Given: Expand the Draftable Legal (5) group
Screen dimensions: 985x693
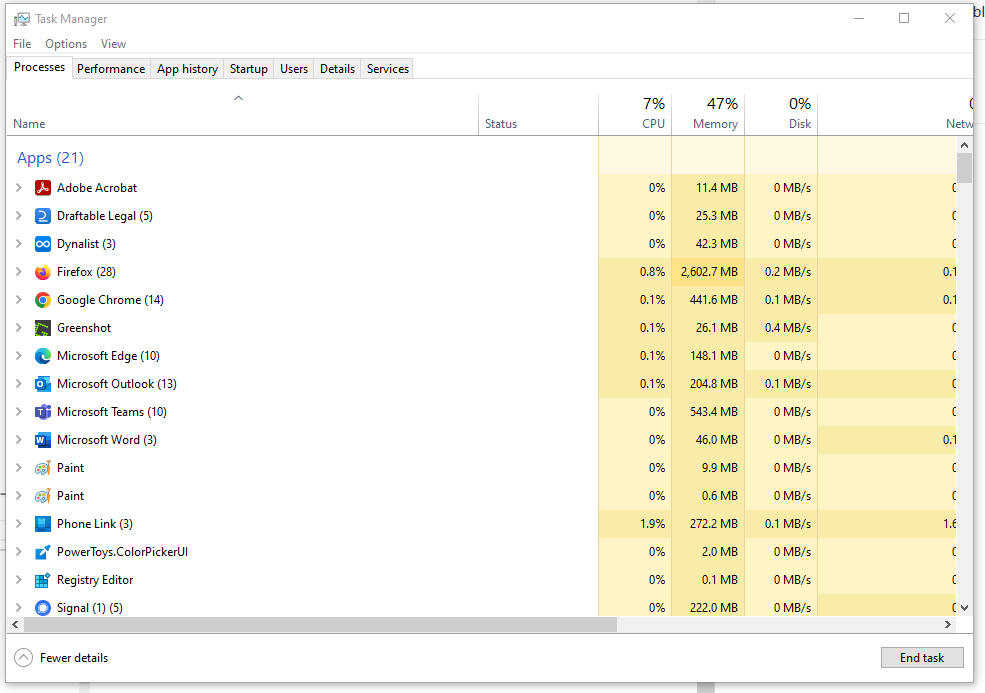Looking at the screenshot, I should [x=19, y=216].
